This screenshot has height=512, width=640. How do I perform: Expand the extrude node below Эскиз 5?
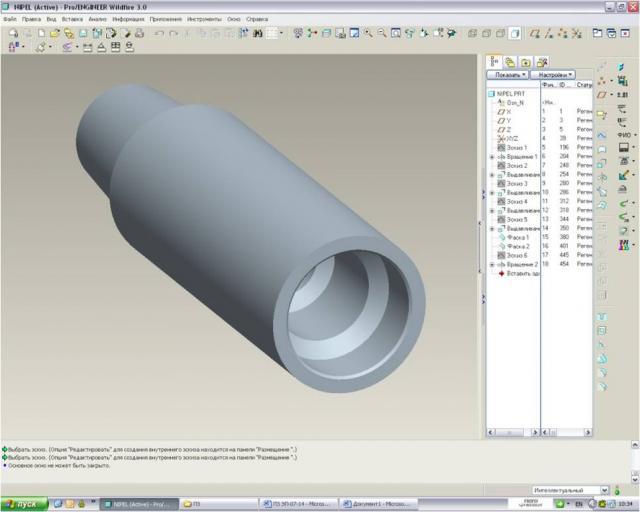click(x=492, y=229)
